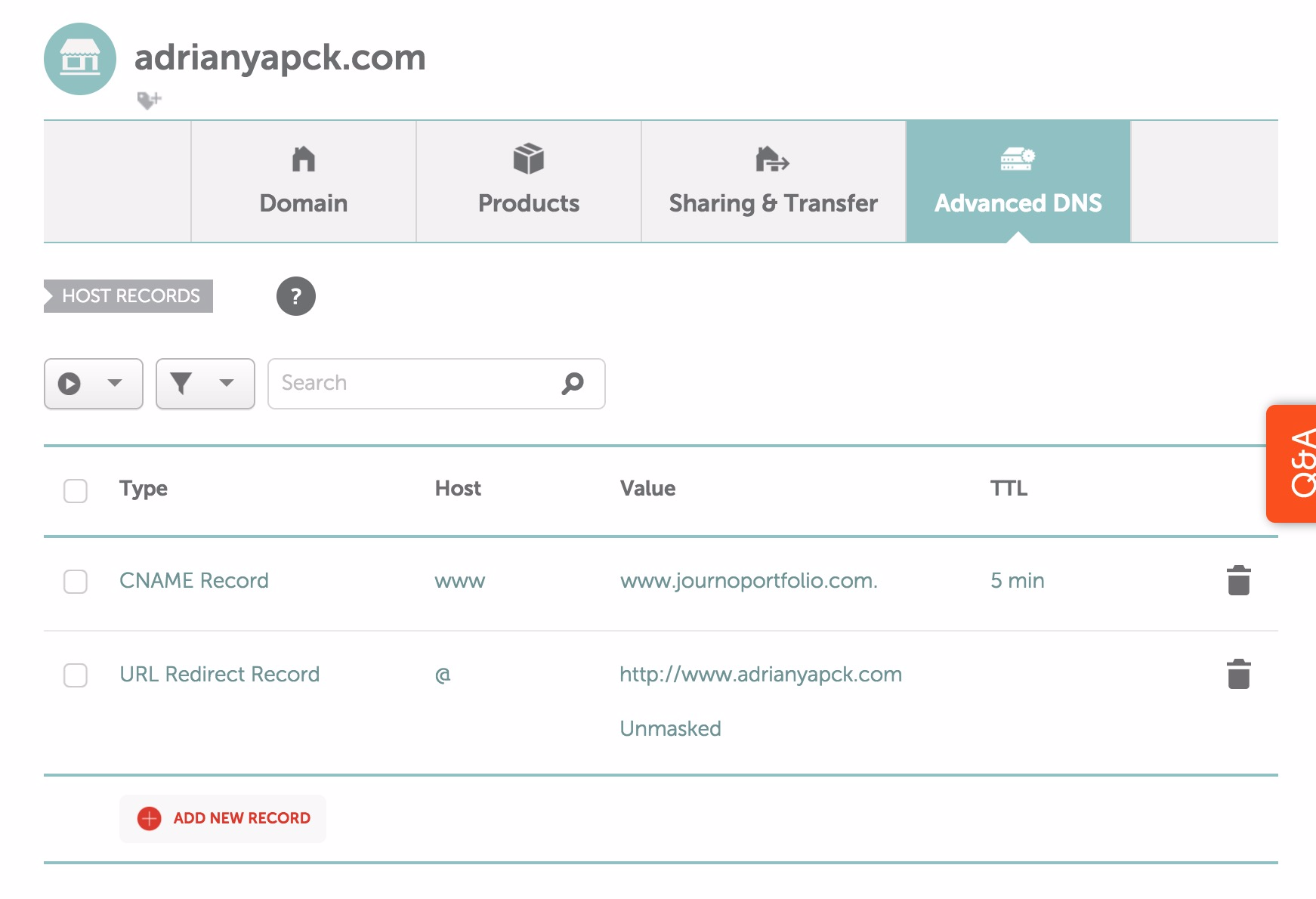Click the adrianyapck.com domain title
The height and width of the screenshot is (899, 1316).
(x=280, y=58)
